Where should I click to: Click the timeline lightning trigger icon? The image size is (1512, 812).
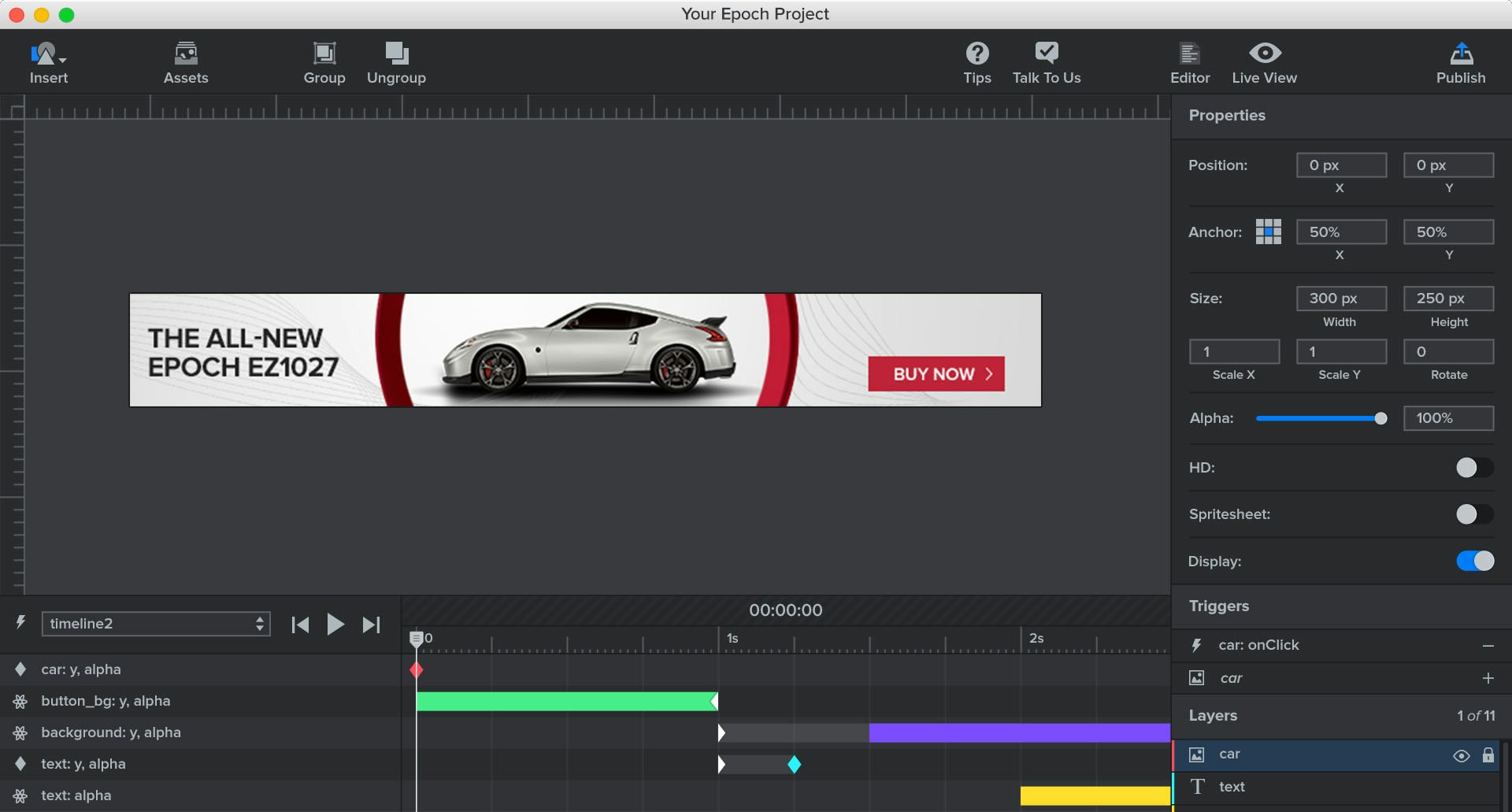click(21, 623)
